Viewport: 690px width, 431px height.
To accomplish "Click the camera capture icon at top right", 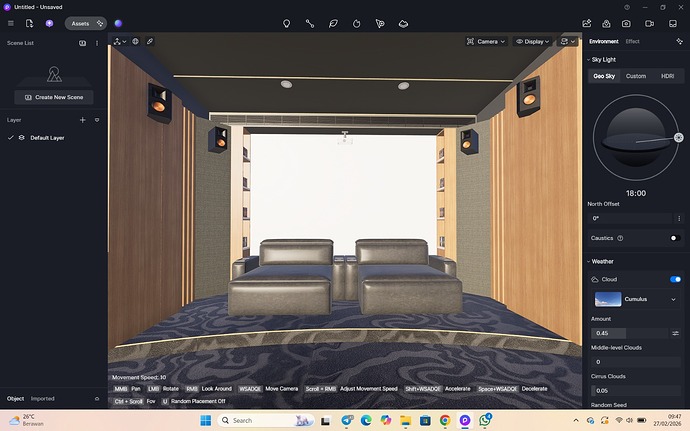I will [626, 23].
